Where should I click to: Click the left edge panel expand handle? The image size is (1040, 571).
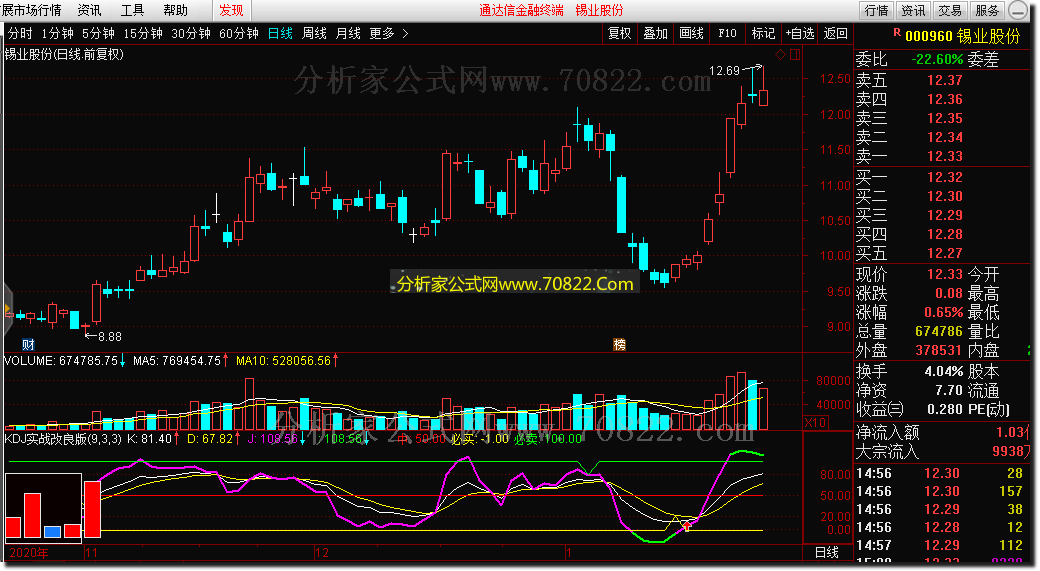7,310
